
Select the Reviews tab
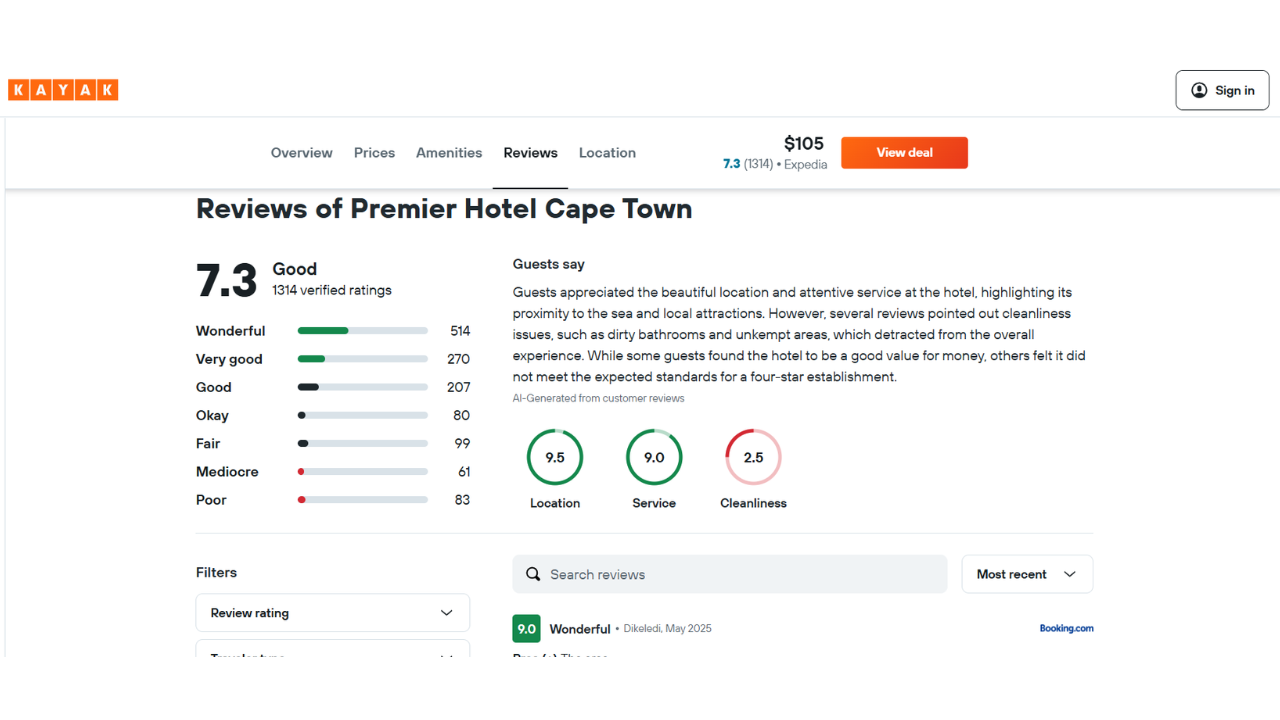[530, 153]
